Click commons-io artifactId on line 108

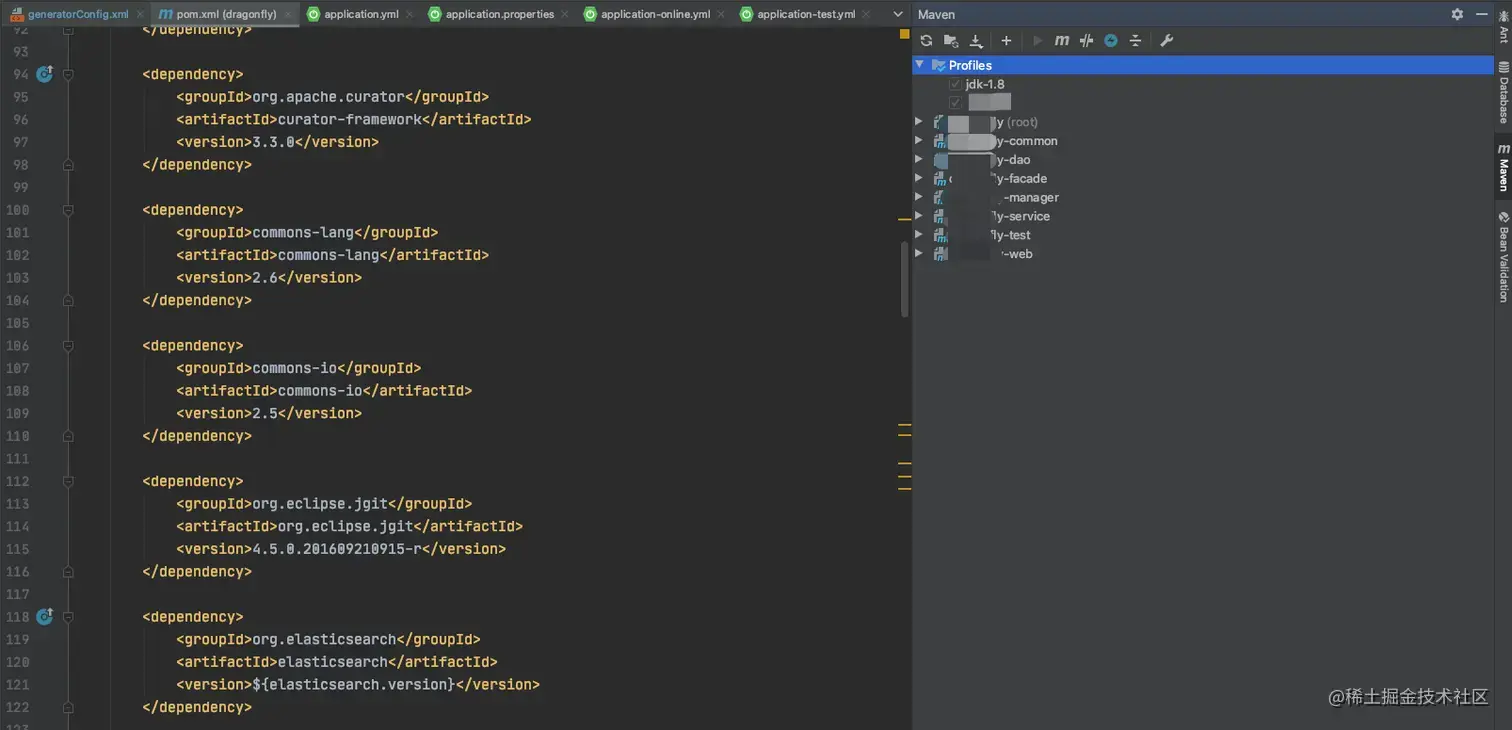tap(320, 390)
